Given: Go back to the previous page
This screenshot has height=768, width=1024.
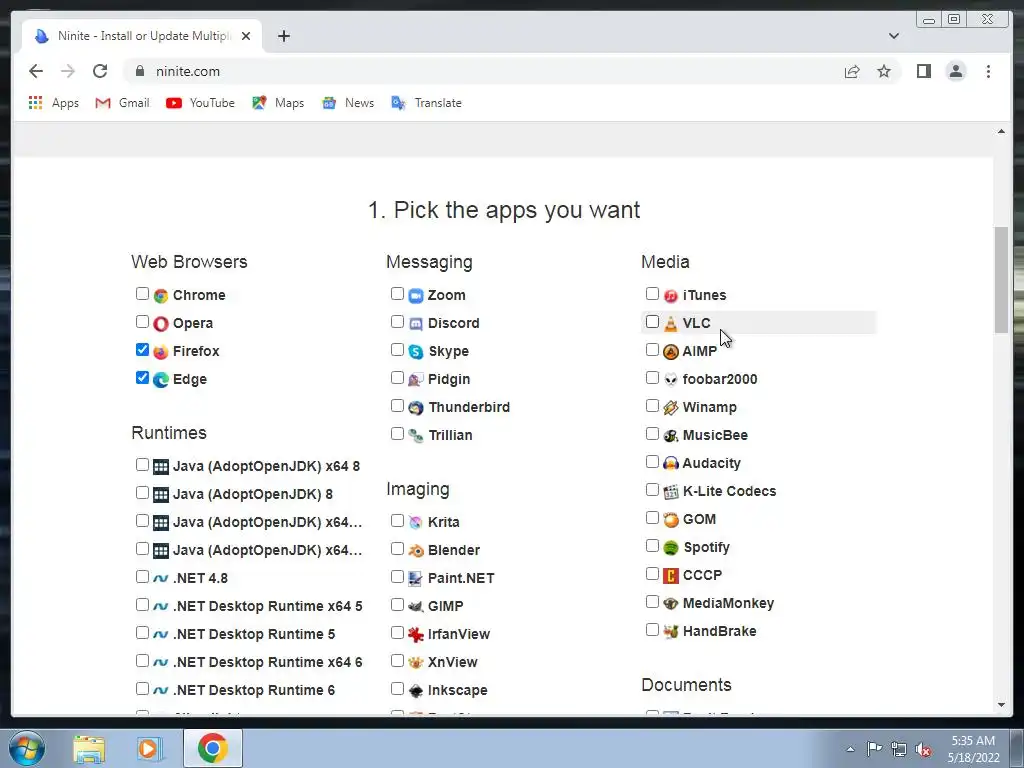Looking at the screenshot, I should (x=36, y=71).
